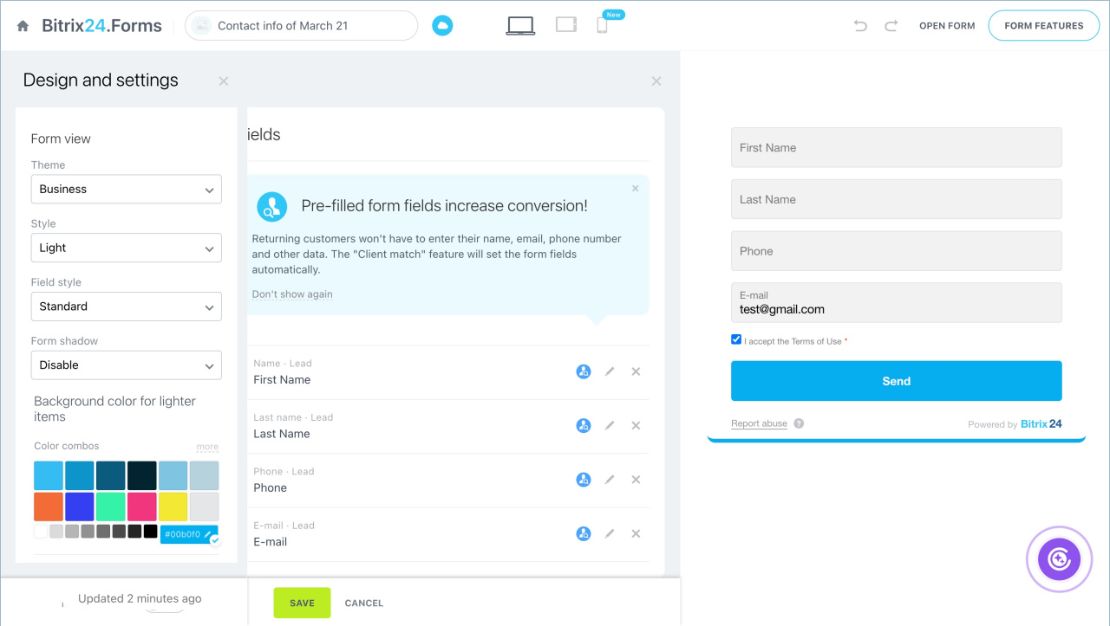Go to the home icon
The image size is (1110, 626).
click(x=23, y=26)
